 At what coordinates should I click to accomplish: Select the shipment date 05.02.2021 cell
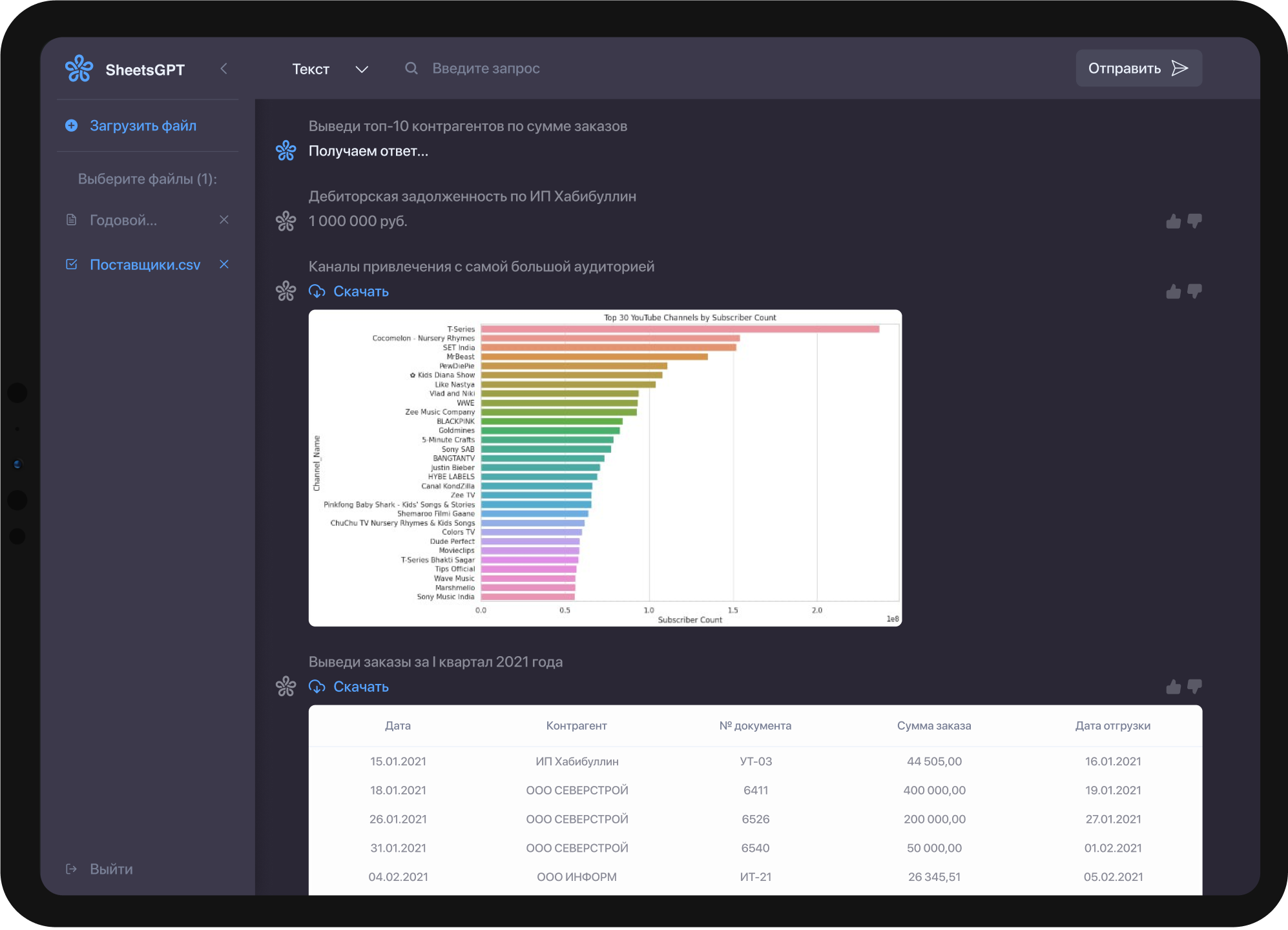tap(1113, 877)
